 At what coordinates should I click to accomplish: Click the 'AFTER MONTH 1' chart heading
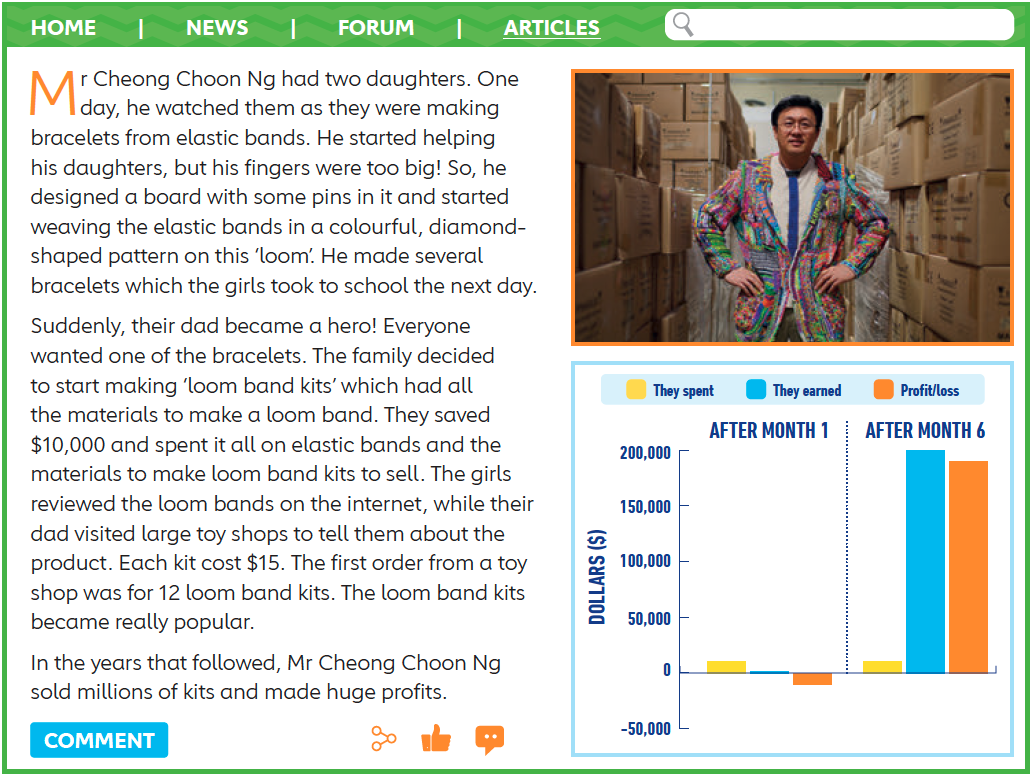pos(769,431)
